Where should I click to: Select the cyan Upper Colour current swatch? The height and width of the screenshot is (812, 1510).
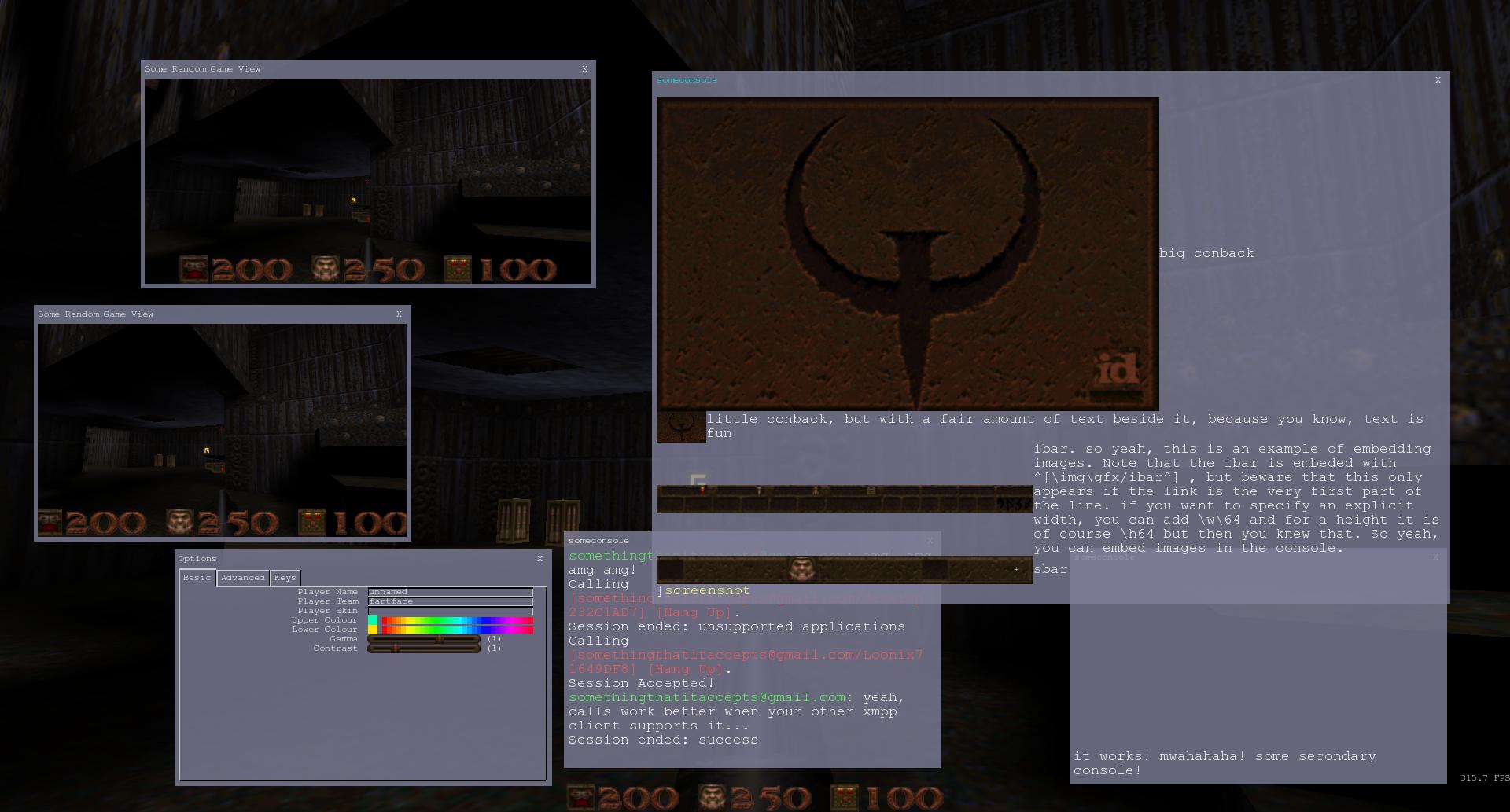pos(373,620)
